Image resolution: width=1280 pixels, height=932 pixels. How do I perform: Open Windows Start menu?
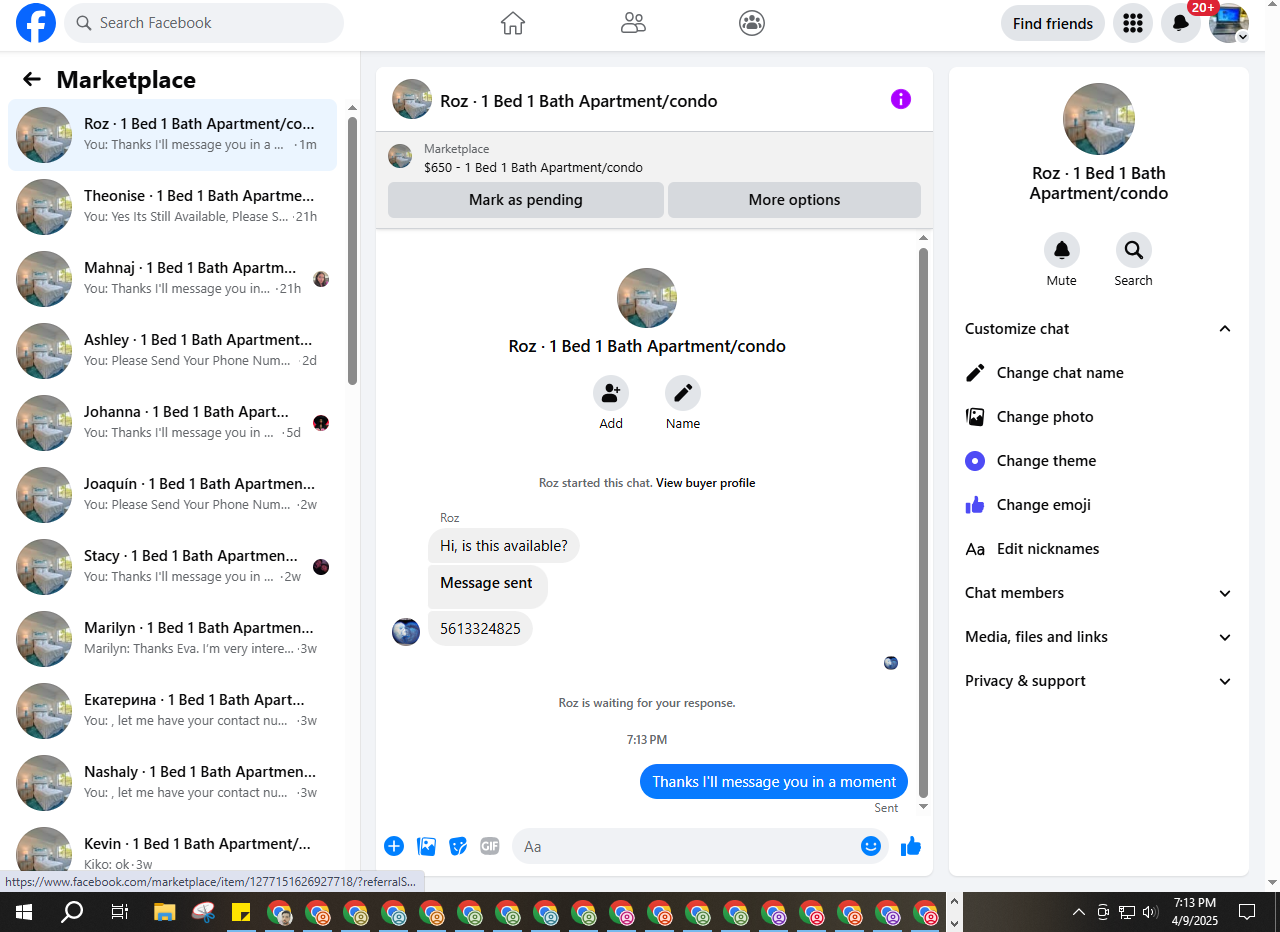[x=23, y=912]
